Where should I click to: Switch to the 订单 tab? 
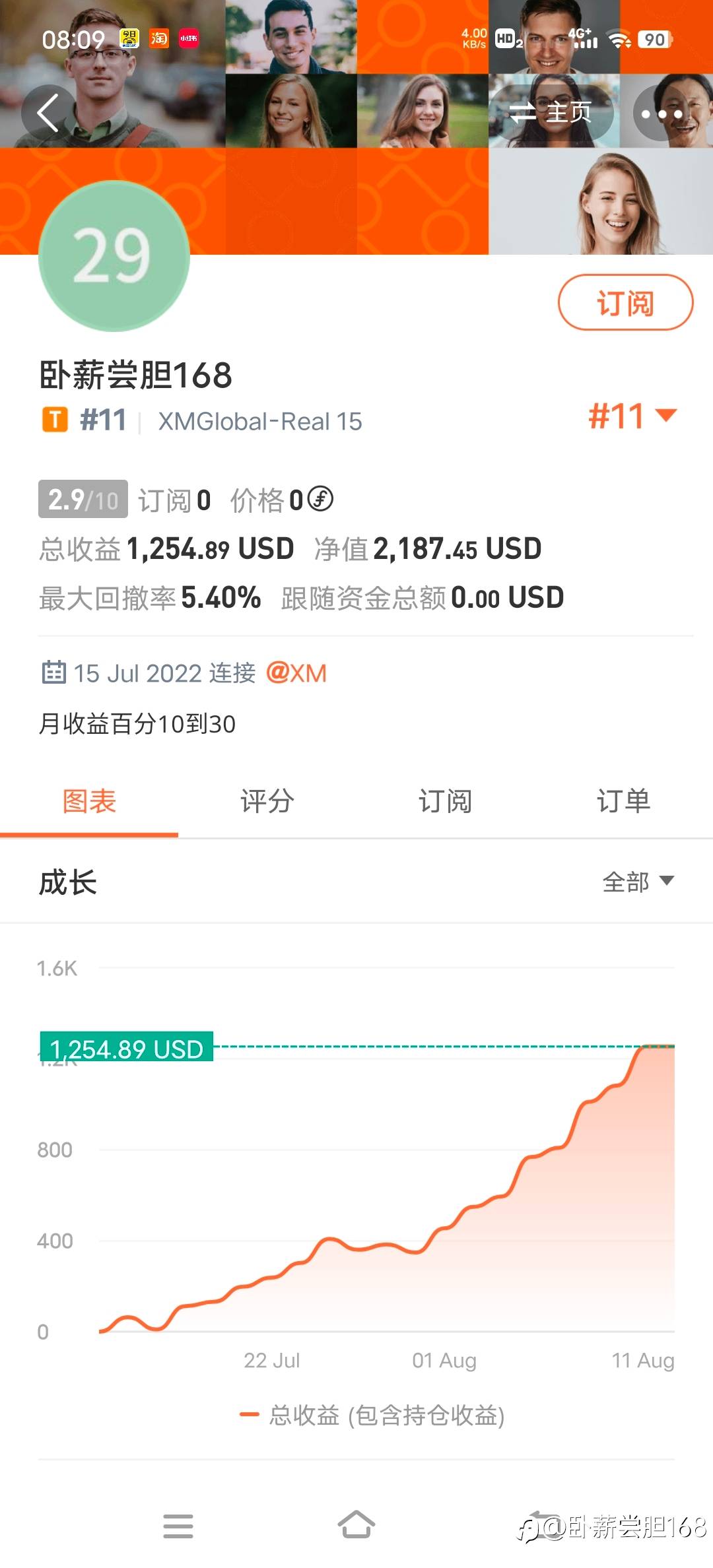pyautogui.click(x=623, y=801)
